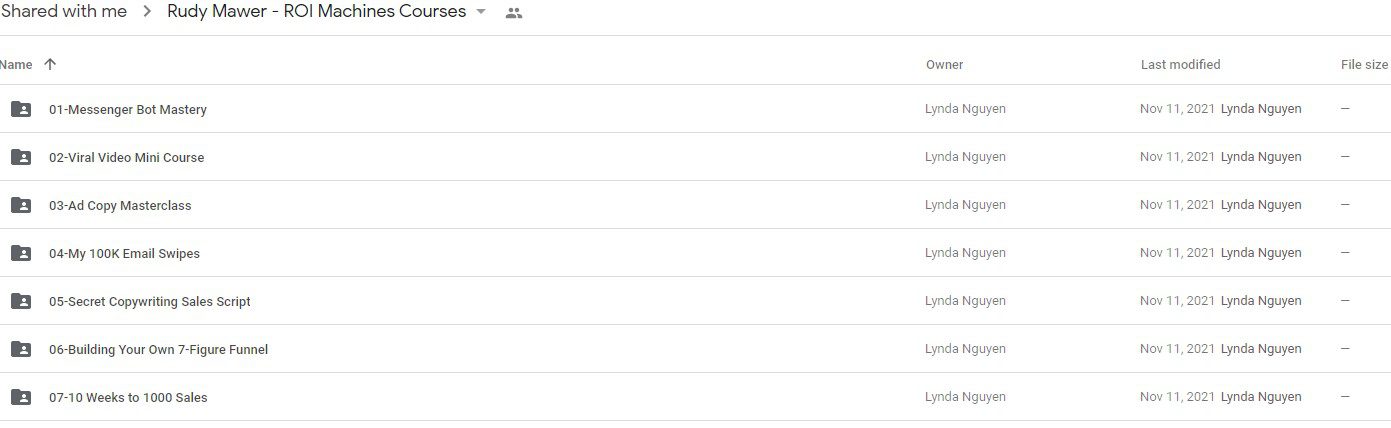Click the shared folder icon for 01-Messenger Bot Mastery
This screenshot has height=428, width=1391.
pyautogui.click(x=21, y=109)
